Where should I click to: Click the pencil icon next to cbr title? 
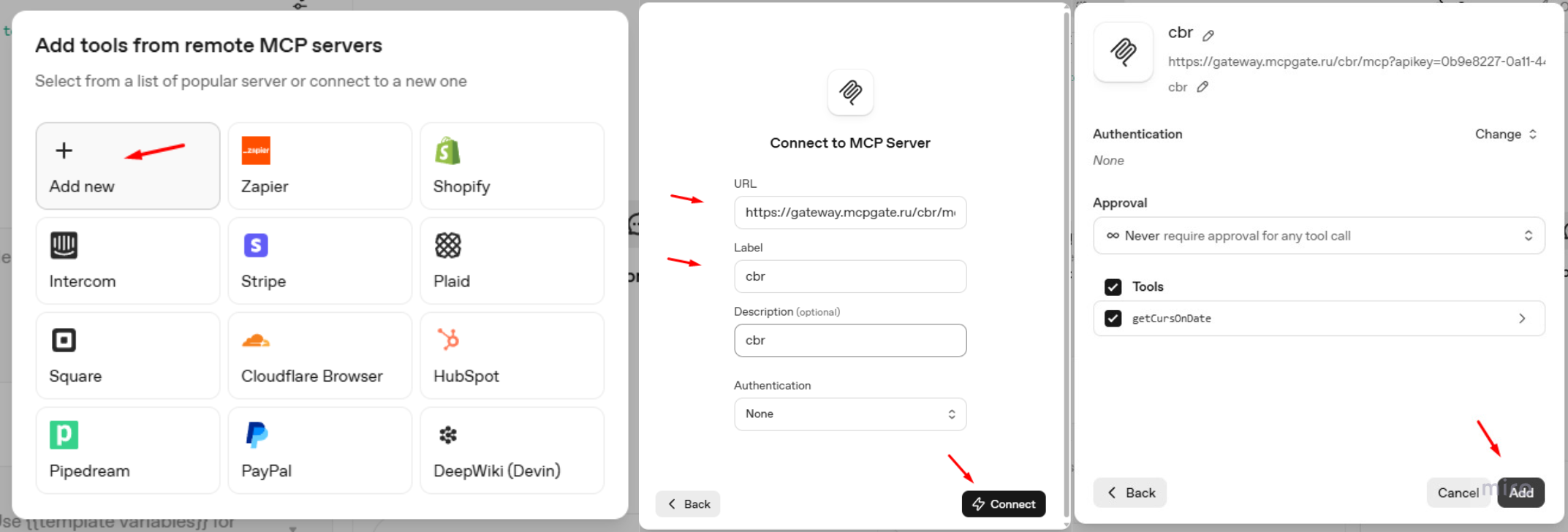pyautogui.click(x=1208, y=35)
